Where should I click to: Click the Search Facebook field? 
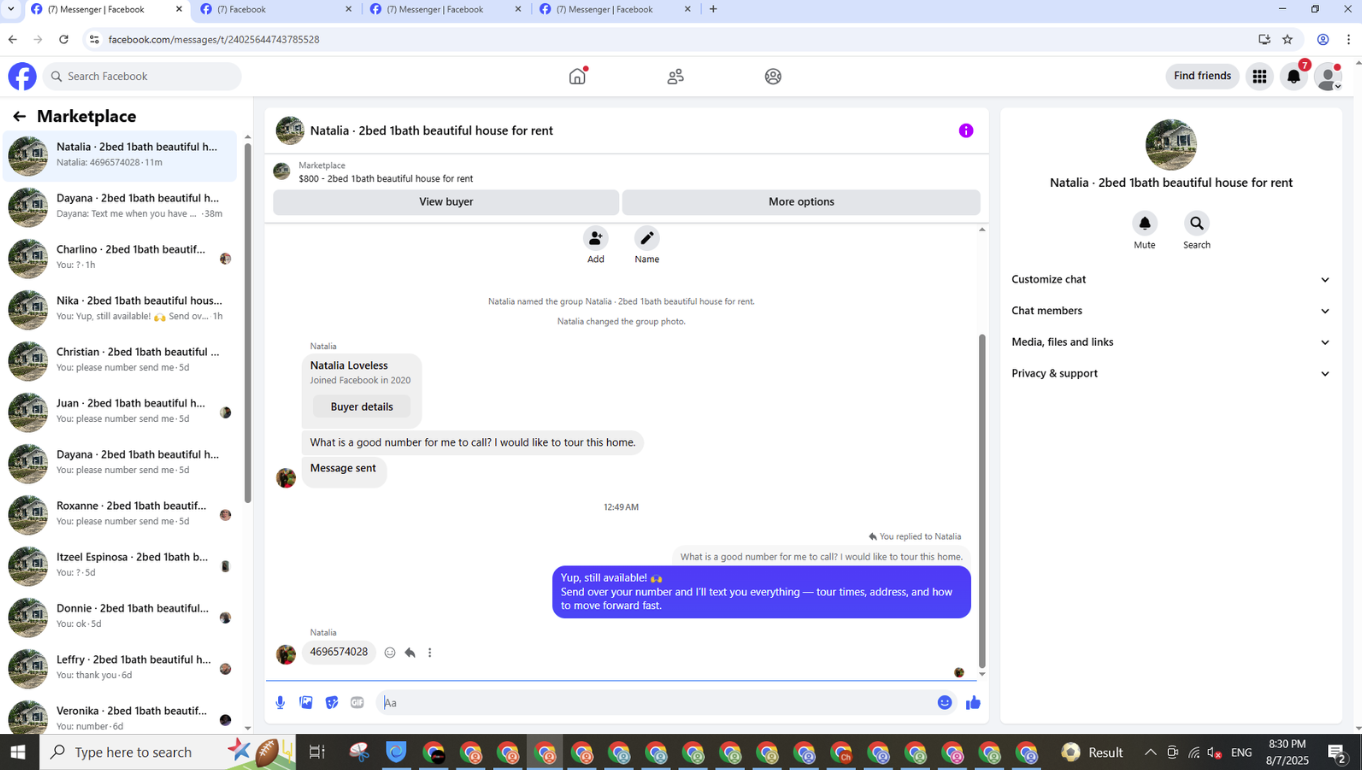tap(142, 76)
